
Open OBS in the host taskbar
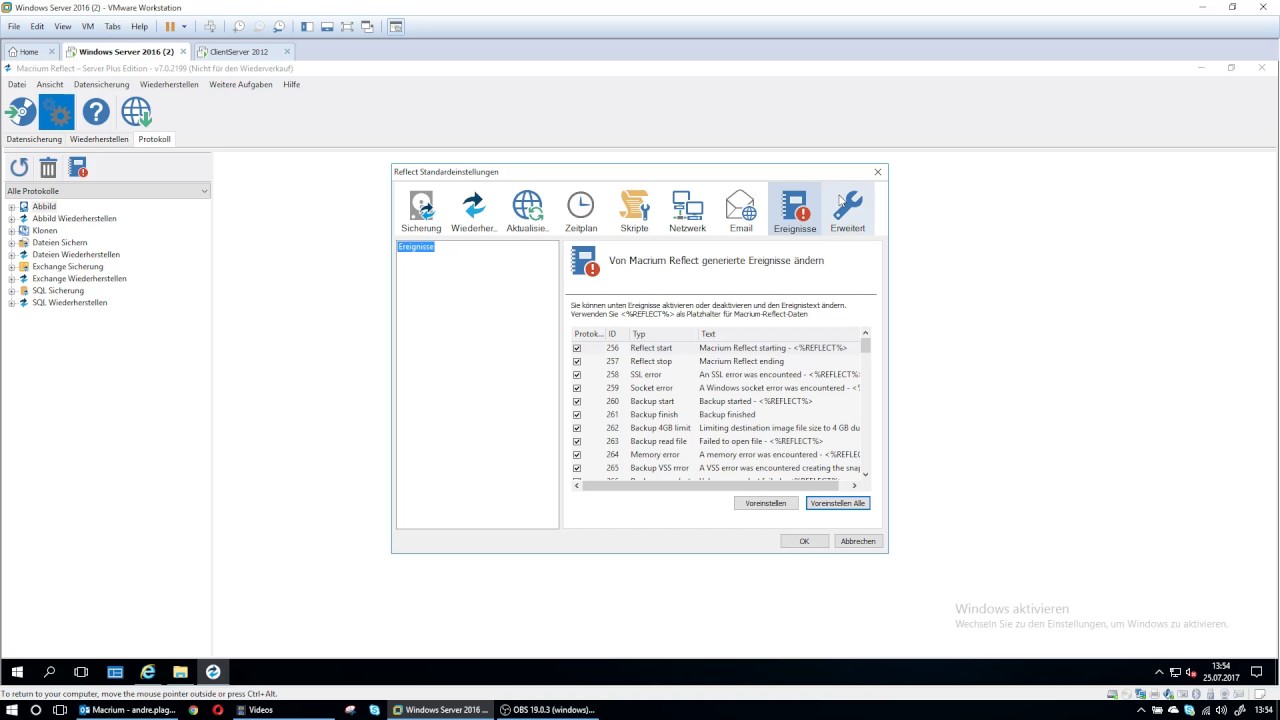pyautogui.click(x=546, y=710)
